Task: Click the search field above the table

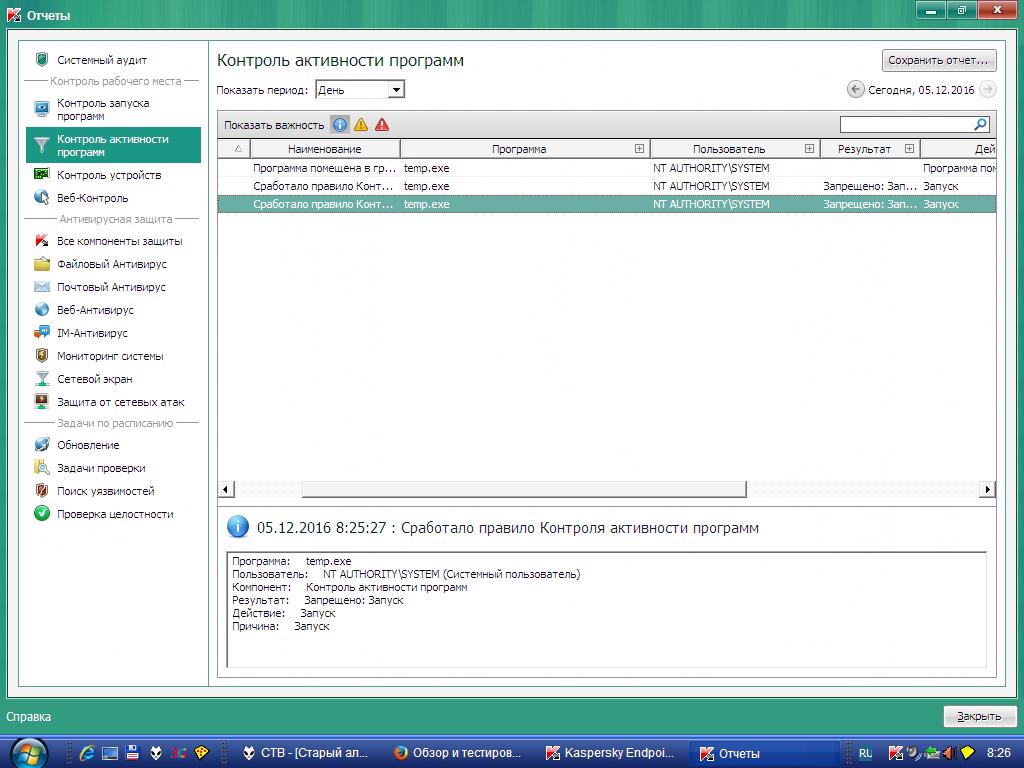Action: click(906, 125)
